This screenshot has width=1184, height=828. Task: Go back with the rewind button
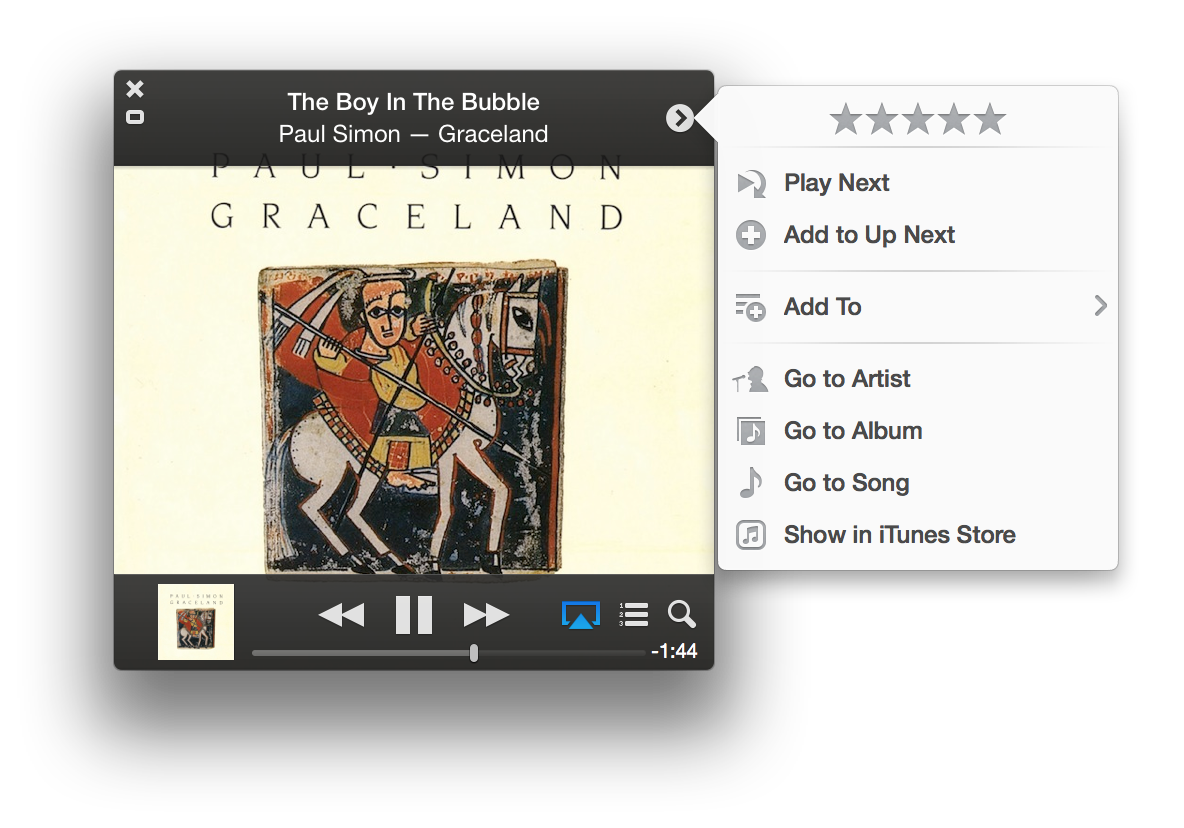point(341,615)
